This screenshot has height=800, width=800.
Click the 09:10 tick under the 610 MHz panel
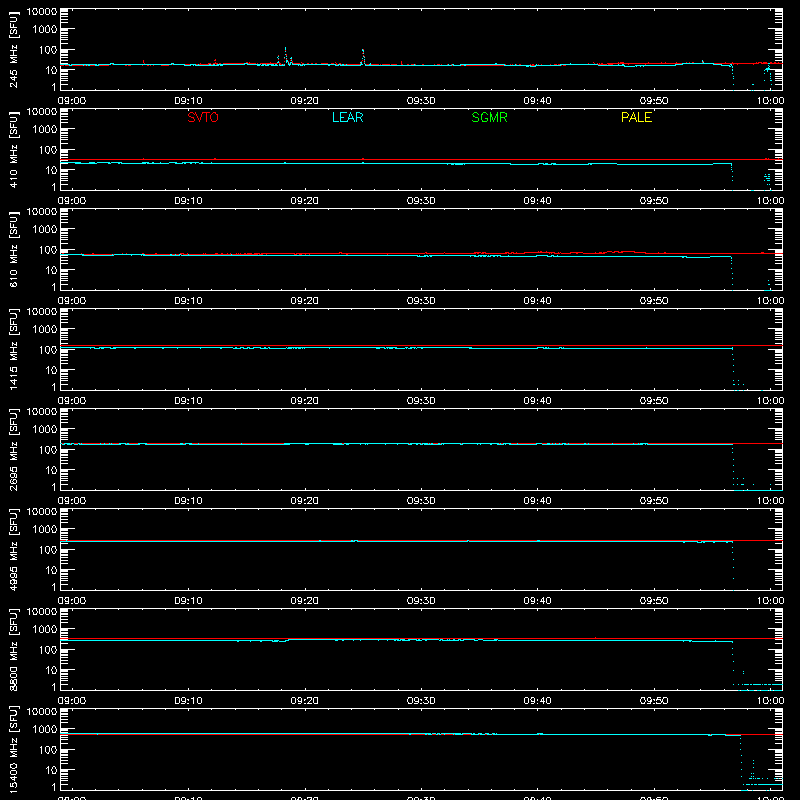(188, 301)
